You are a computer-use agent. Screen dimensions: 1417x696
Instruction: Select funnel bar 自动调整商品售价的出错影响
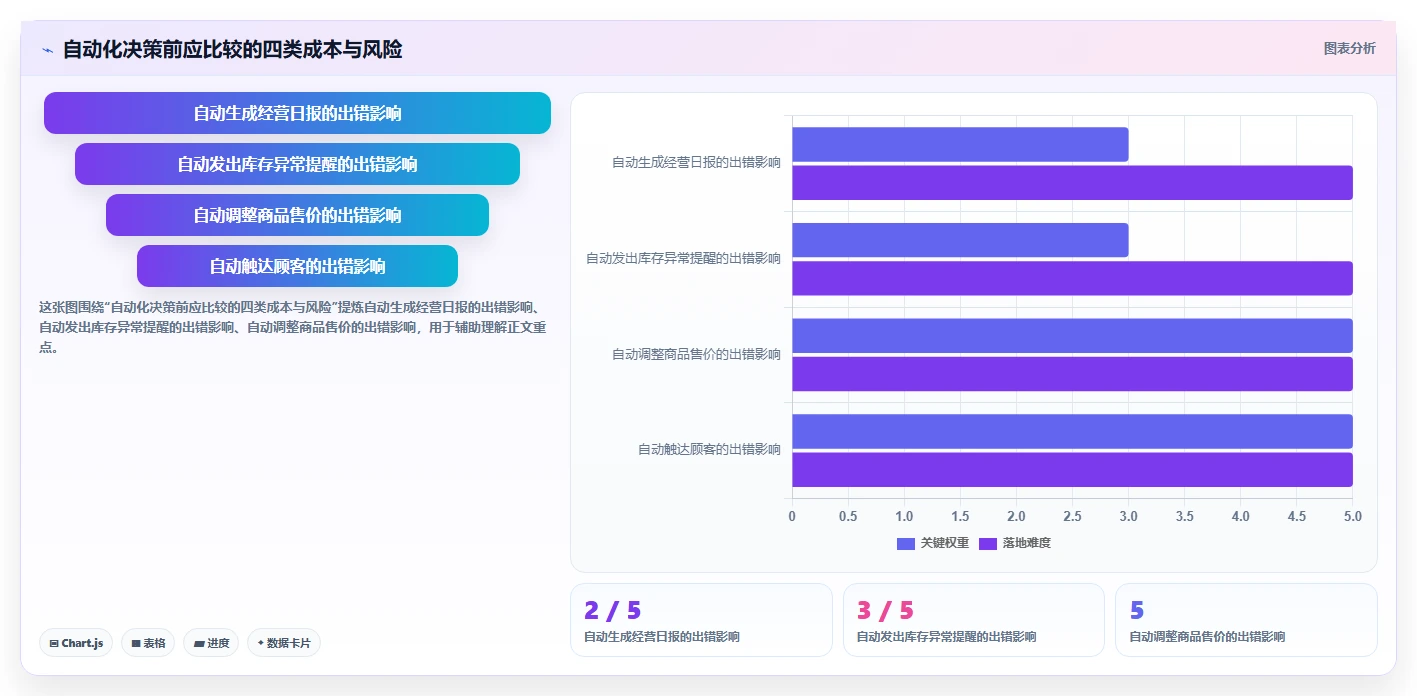pos(297,215)
